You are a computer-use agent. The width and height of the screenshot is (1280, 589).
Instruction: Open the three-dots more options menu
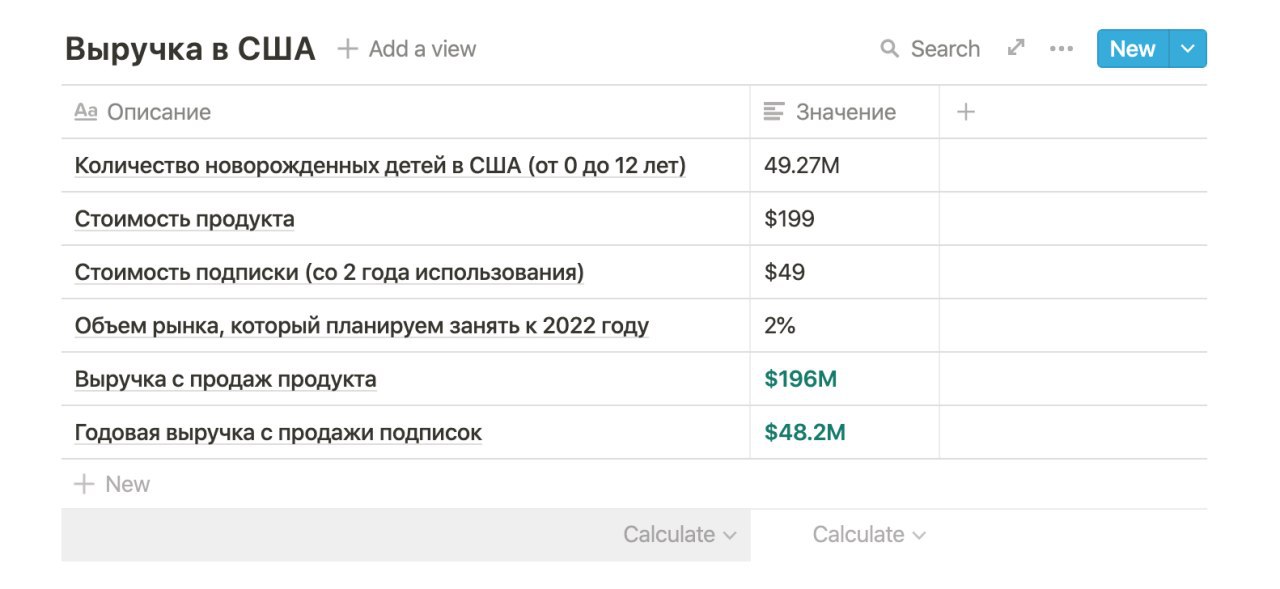pos(1061,49)
